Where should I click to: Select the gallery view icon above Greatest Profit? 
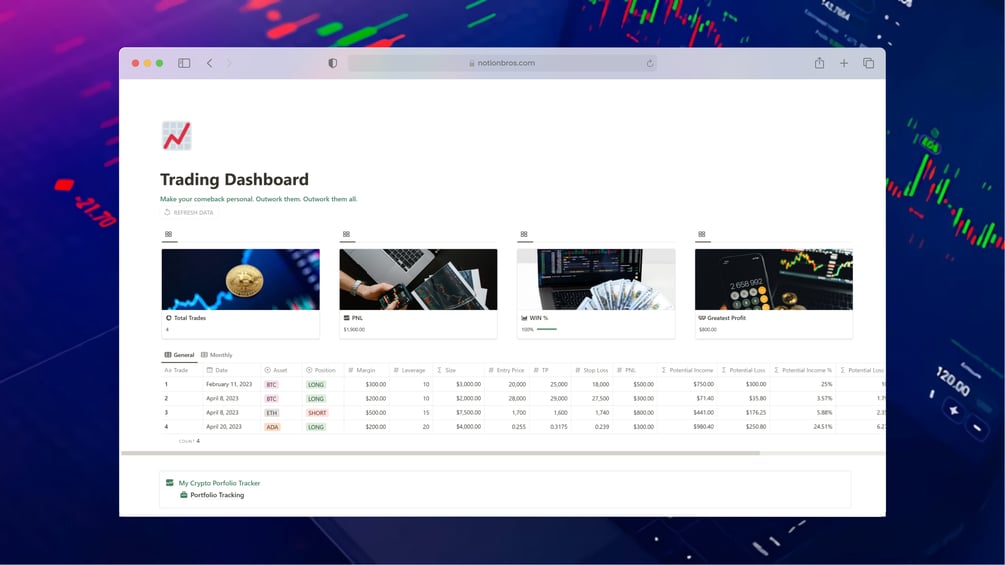(x=702, y=234)
